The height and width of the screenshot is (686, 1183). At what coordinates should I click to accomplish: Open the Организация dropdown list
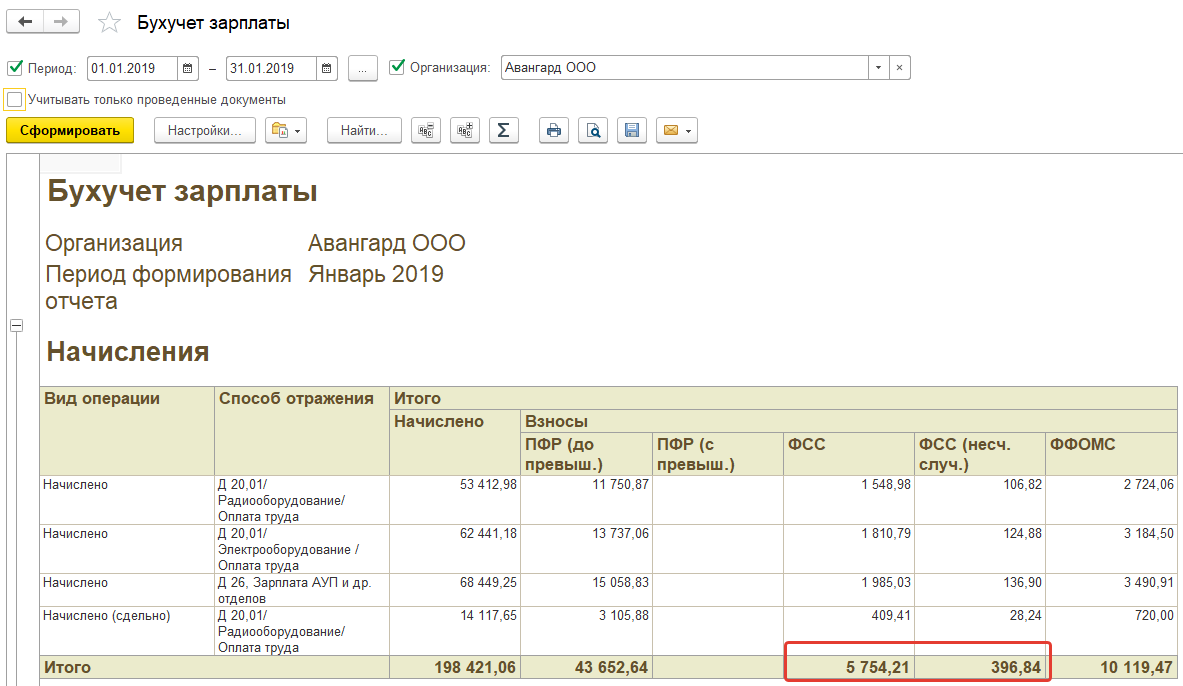click(x=878, y=68)
